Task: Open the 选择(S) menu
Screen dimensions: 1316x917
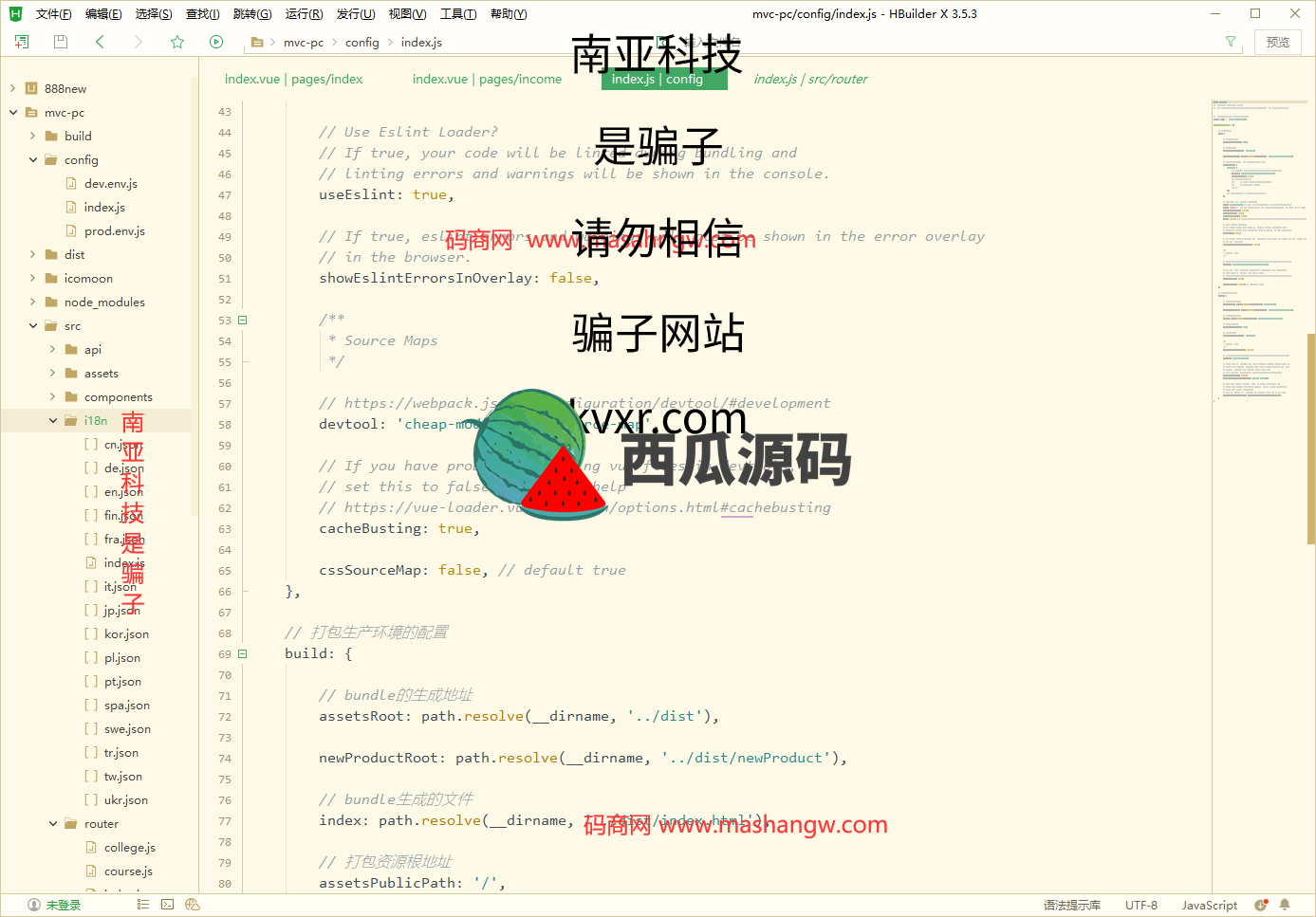Action: pos(154,13)
